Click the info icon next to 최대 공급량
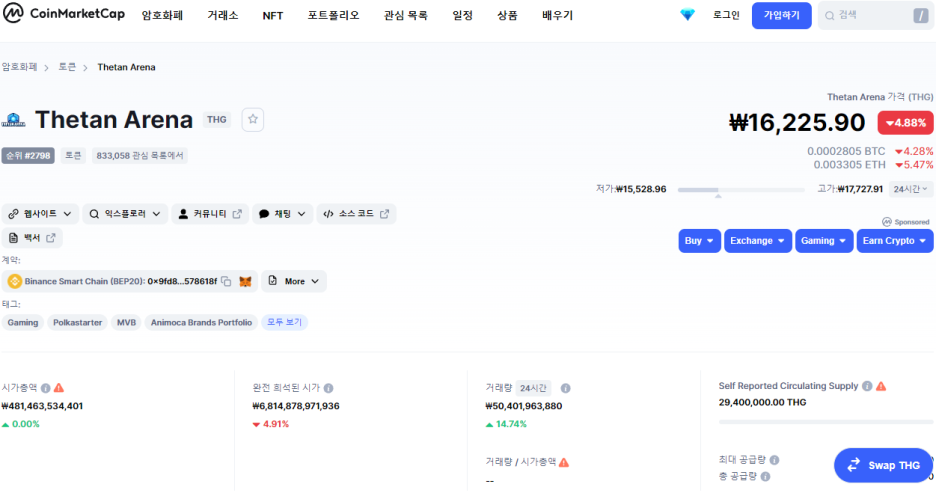 click(774, 460)
